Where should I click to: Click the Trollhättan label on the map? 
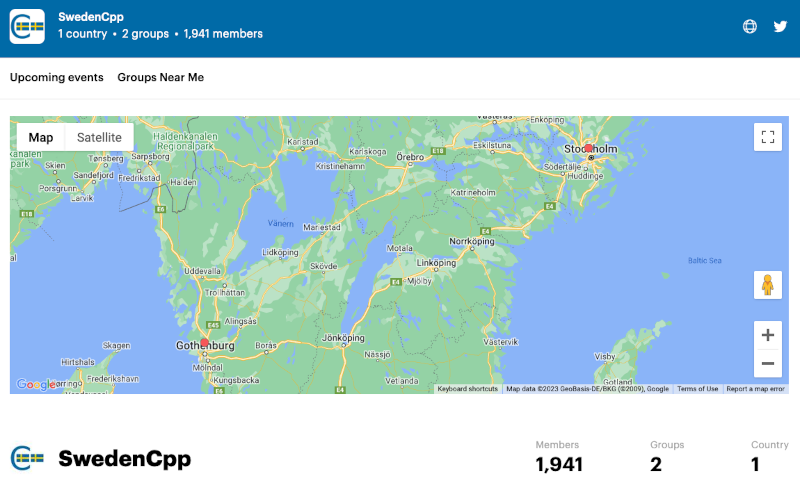225,293
